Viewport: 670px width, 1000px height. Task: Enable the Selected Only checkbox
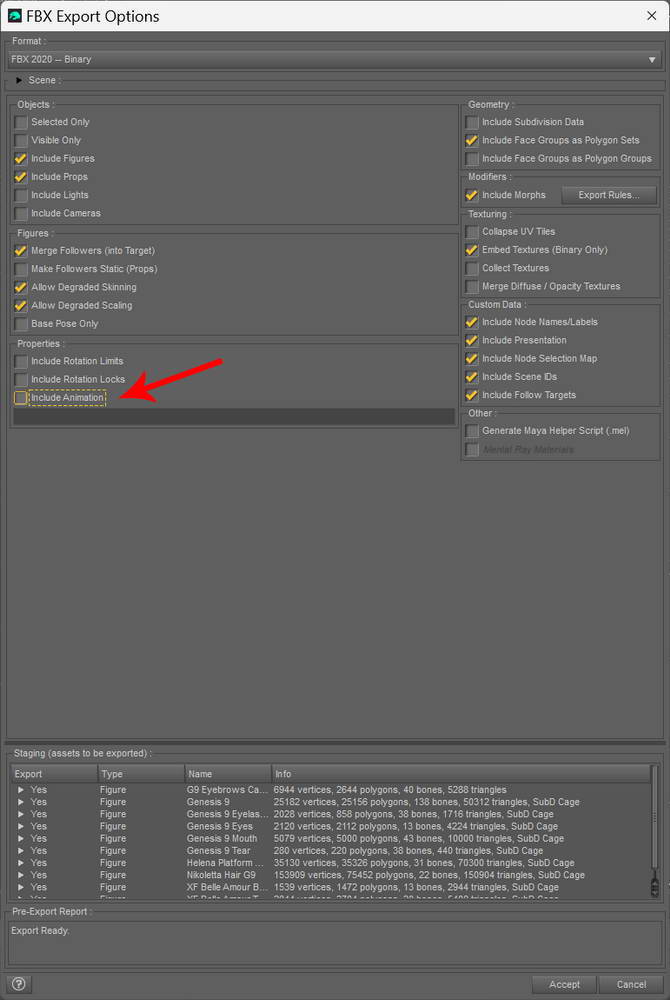(x=21, y=122)
